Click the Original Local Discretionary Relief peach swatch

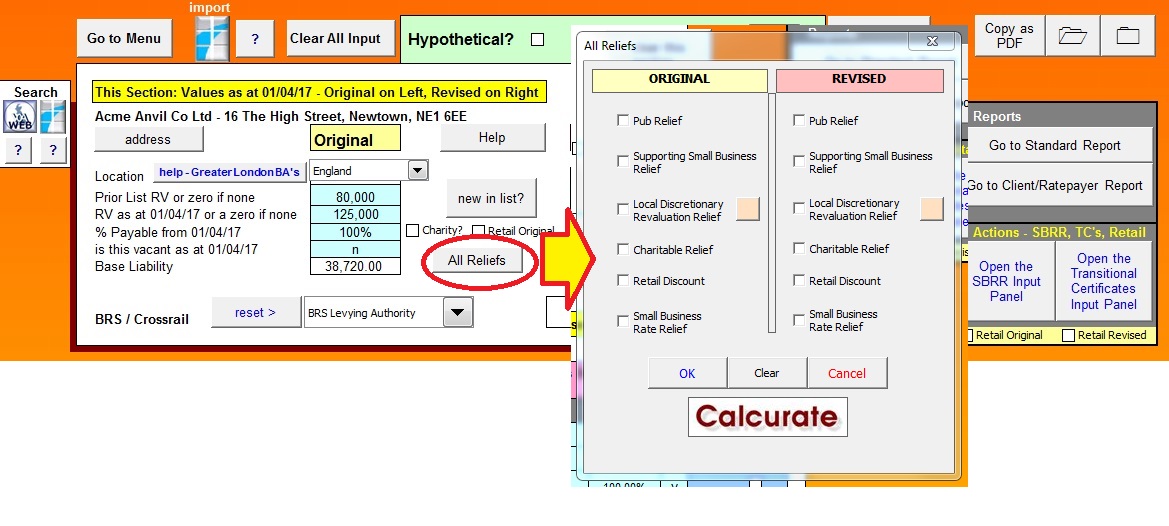click(x=748, y=209)
